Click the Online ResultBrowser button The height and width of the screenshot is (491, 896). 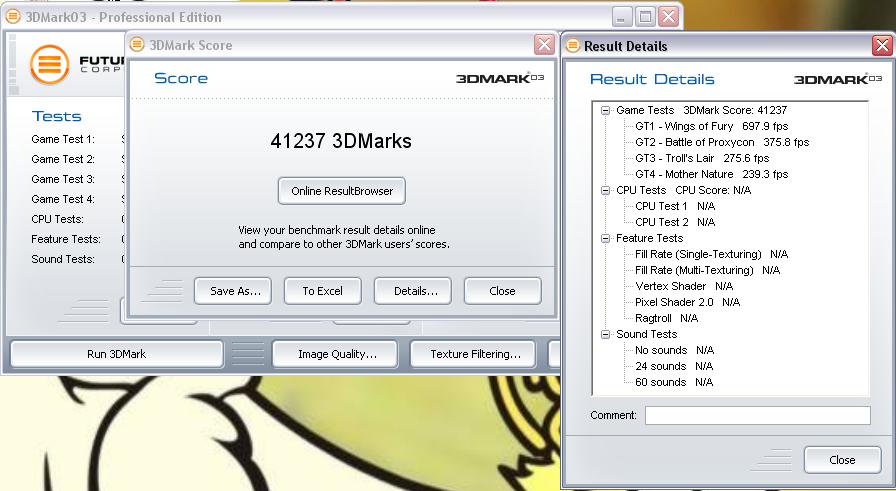(342, 191)
